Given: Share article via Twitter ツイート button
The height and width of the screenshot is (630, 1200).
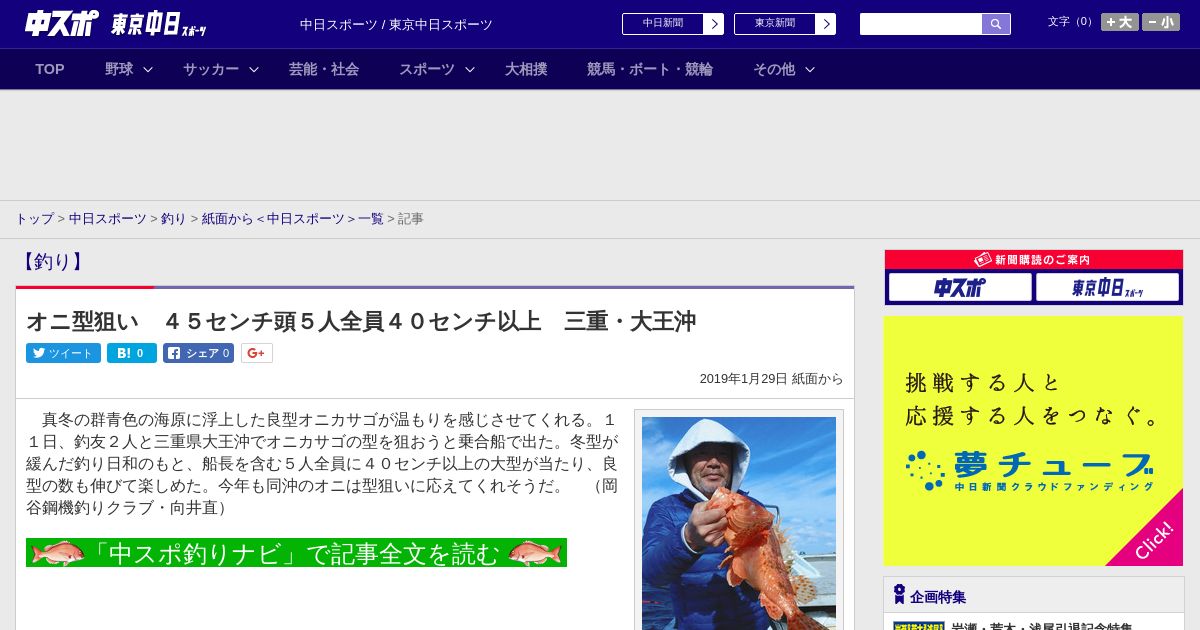Looking at the screenshot, I should (63, 353).
